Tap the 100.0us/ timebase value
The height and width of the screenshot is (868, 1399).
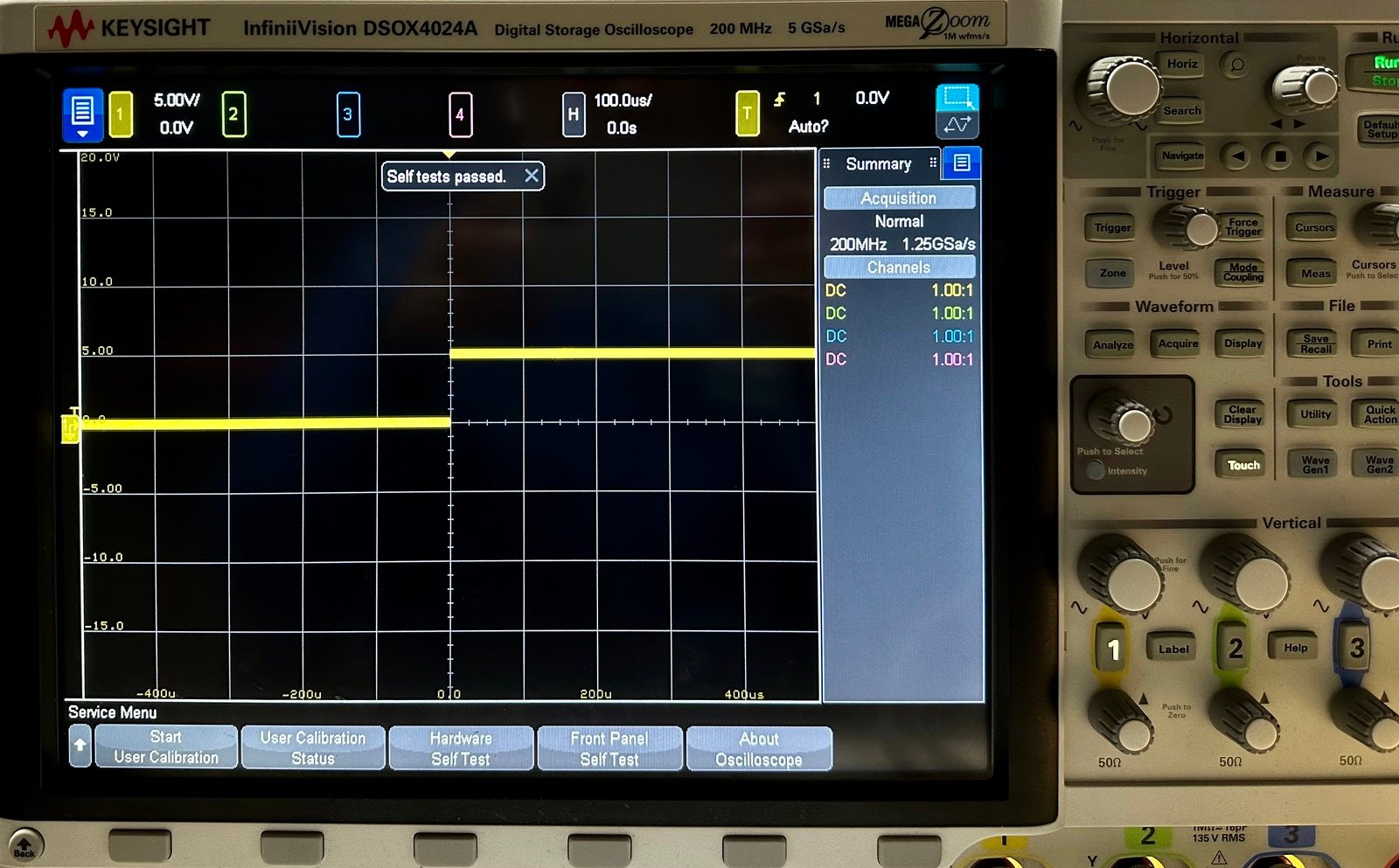[x=623, y=101]
